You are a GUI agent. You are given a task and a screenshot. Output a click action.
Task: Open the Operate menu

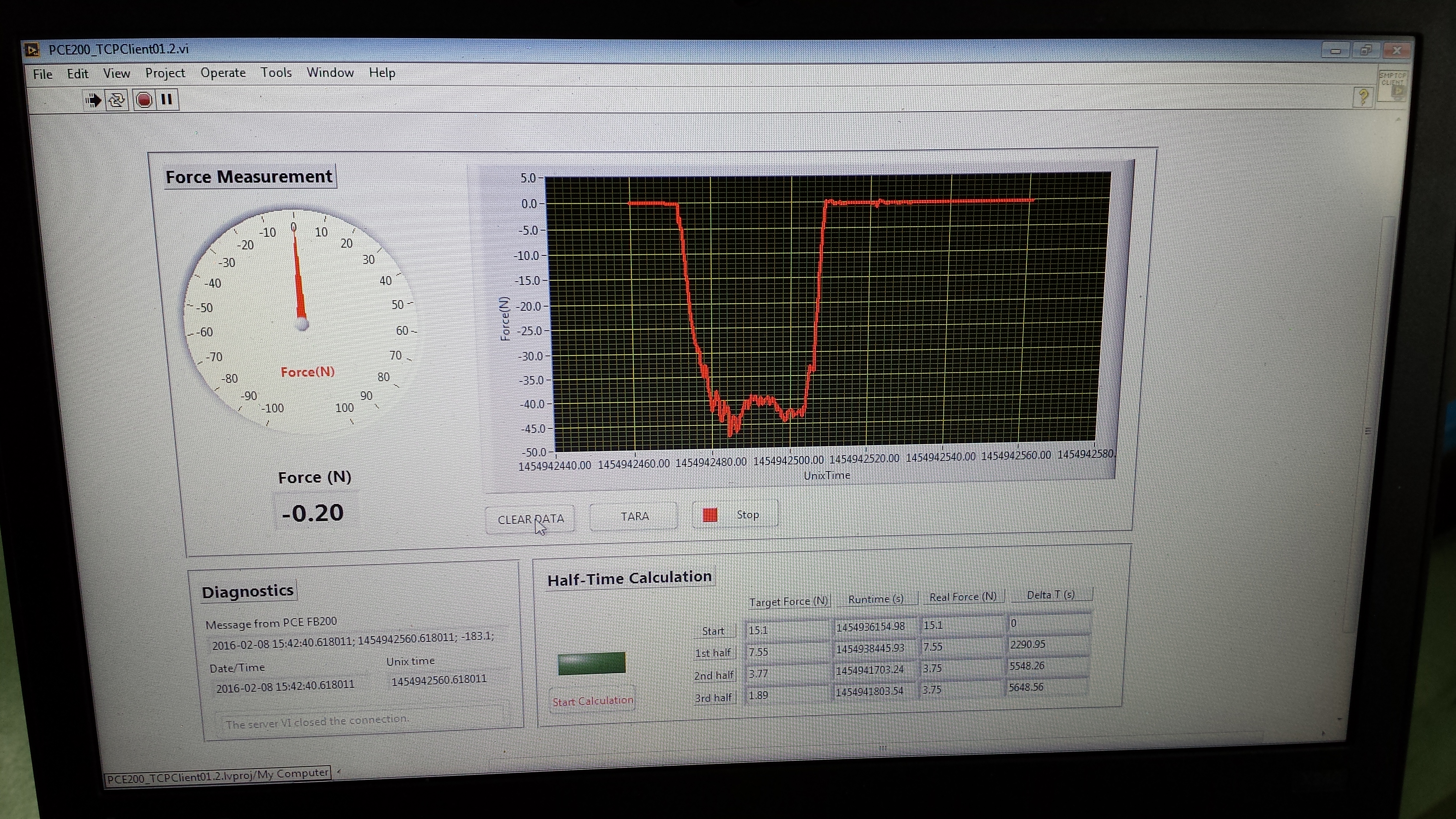click(x=223, y=73)
